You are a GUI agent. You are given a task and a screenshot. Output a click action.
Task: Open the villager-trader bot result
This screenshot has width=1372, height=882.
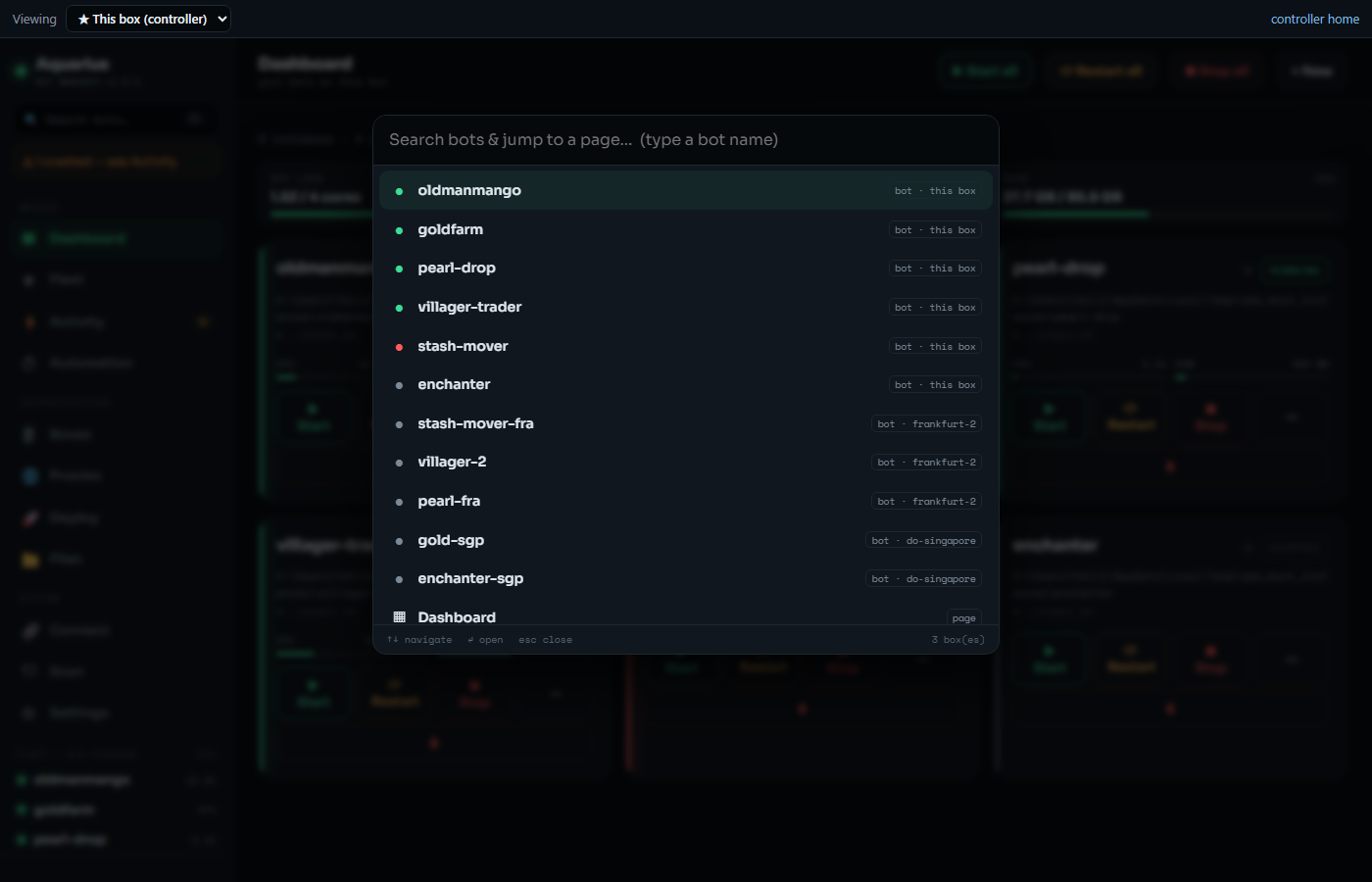[686, 307]
